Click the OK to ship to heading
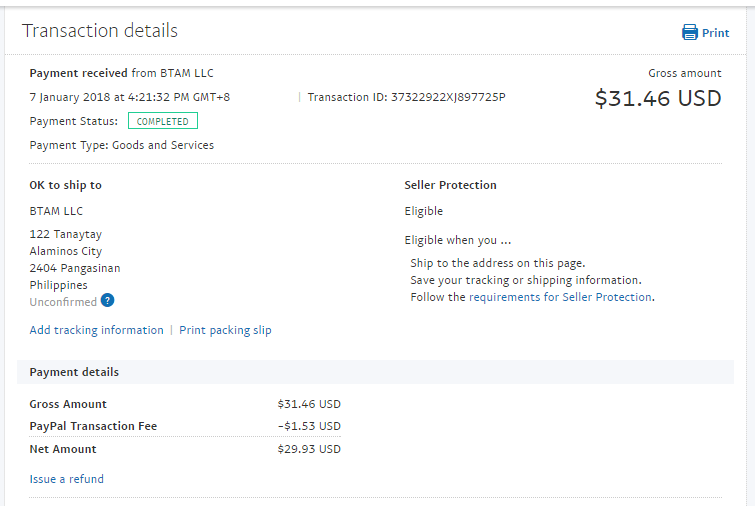Screen dimensions: 755x506 pyautogui.click(x=65, y=185)
